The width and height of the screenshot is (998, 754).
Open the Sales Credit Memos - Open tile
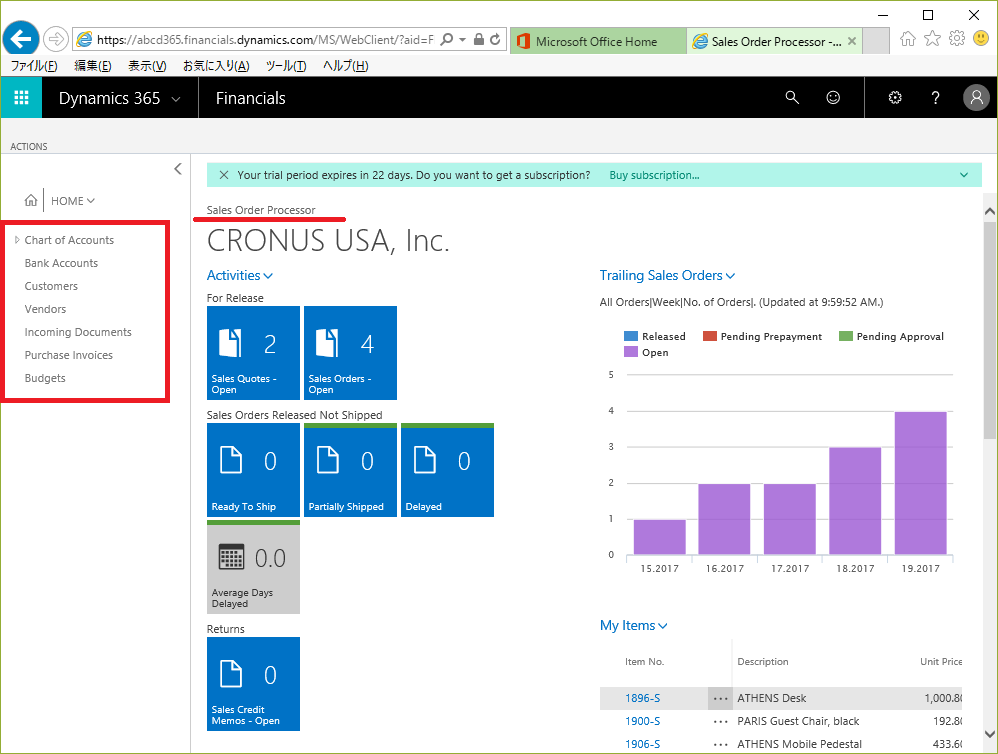(x=253, y=684)
